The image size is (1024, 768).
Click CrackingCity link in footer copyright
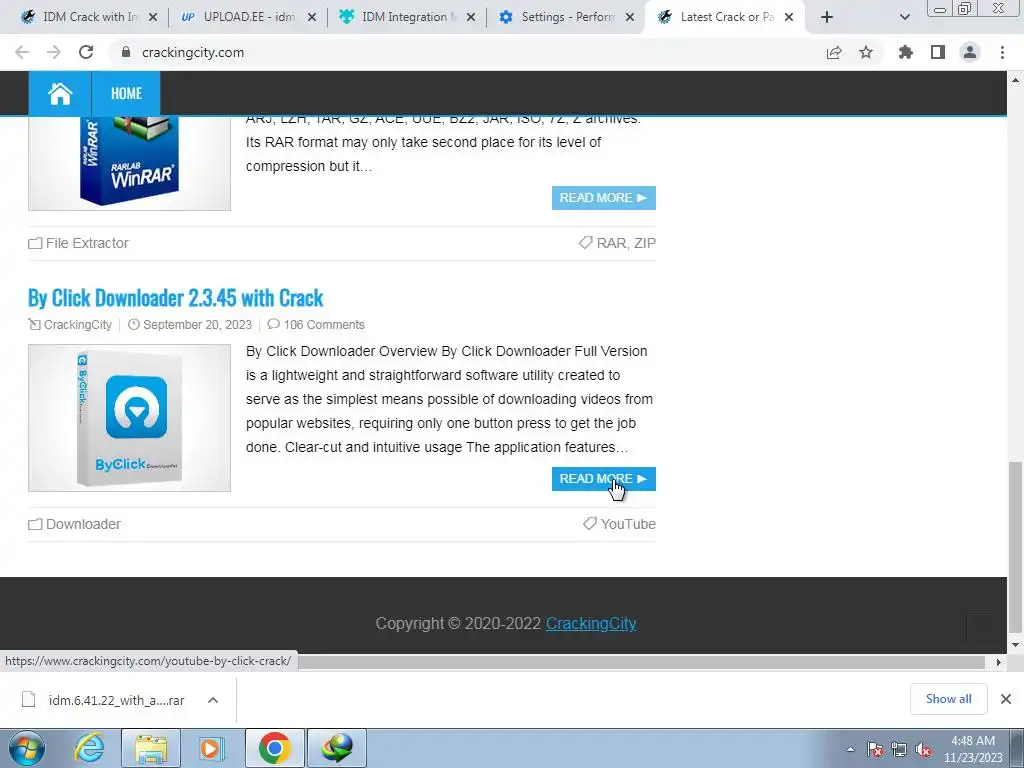[591, 624]
